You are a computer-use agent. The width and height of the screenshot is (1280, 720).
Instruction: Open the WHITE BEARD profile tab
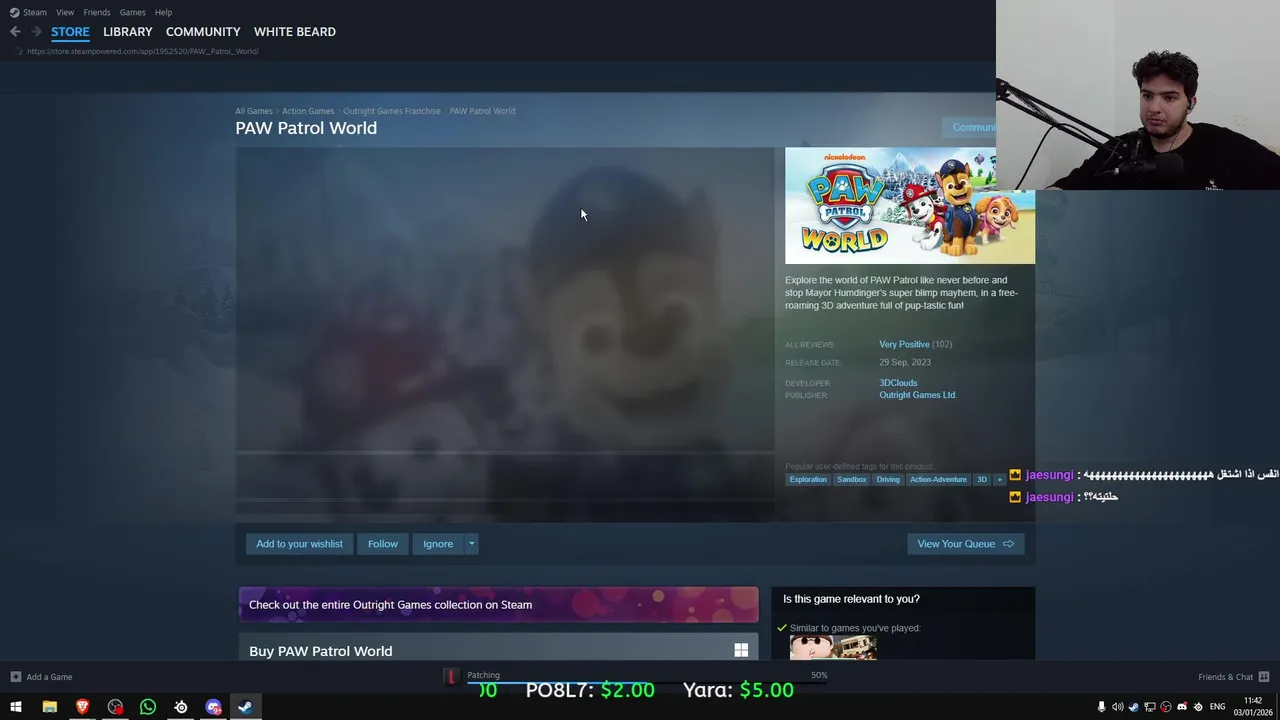pos(295,32)
